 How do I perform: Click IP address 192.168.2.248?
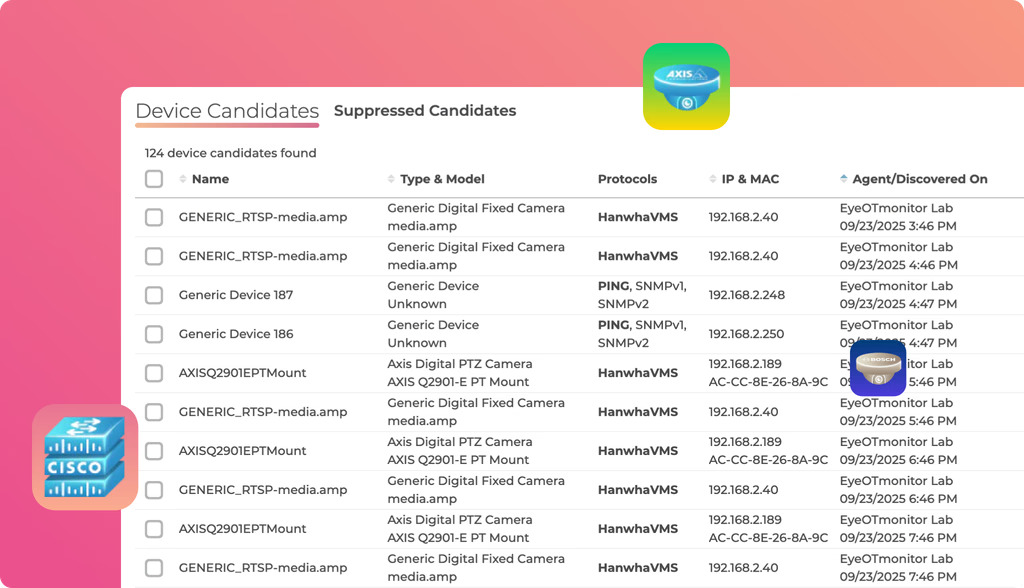746,295
